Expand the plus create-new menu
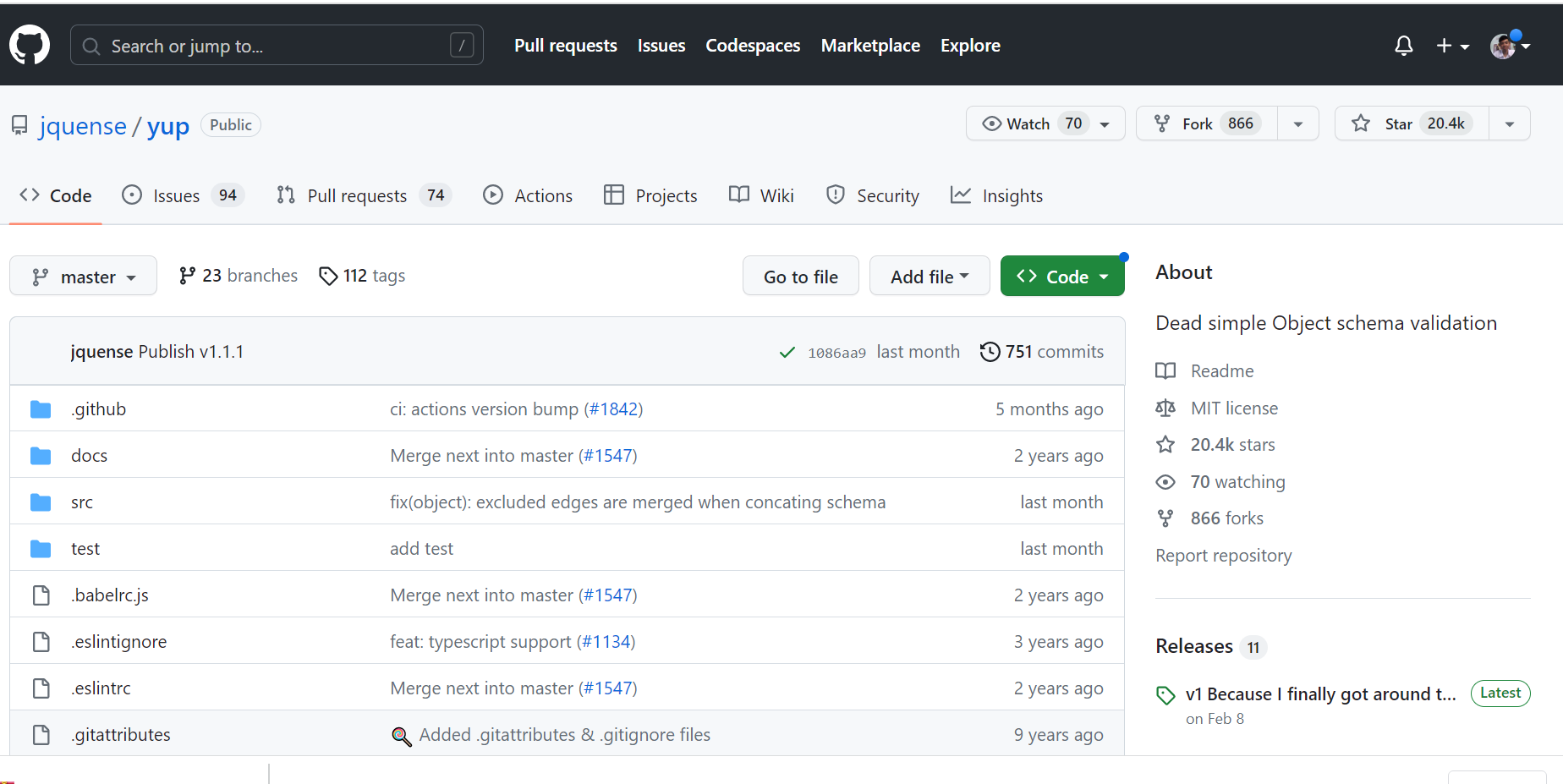Screen dimensions: 1563x784 pyautogui.click(x=1452, y=46)
